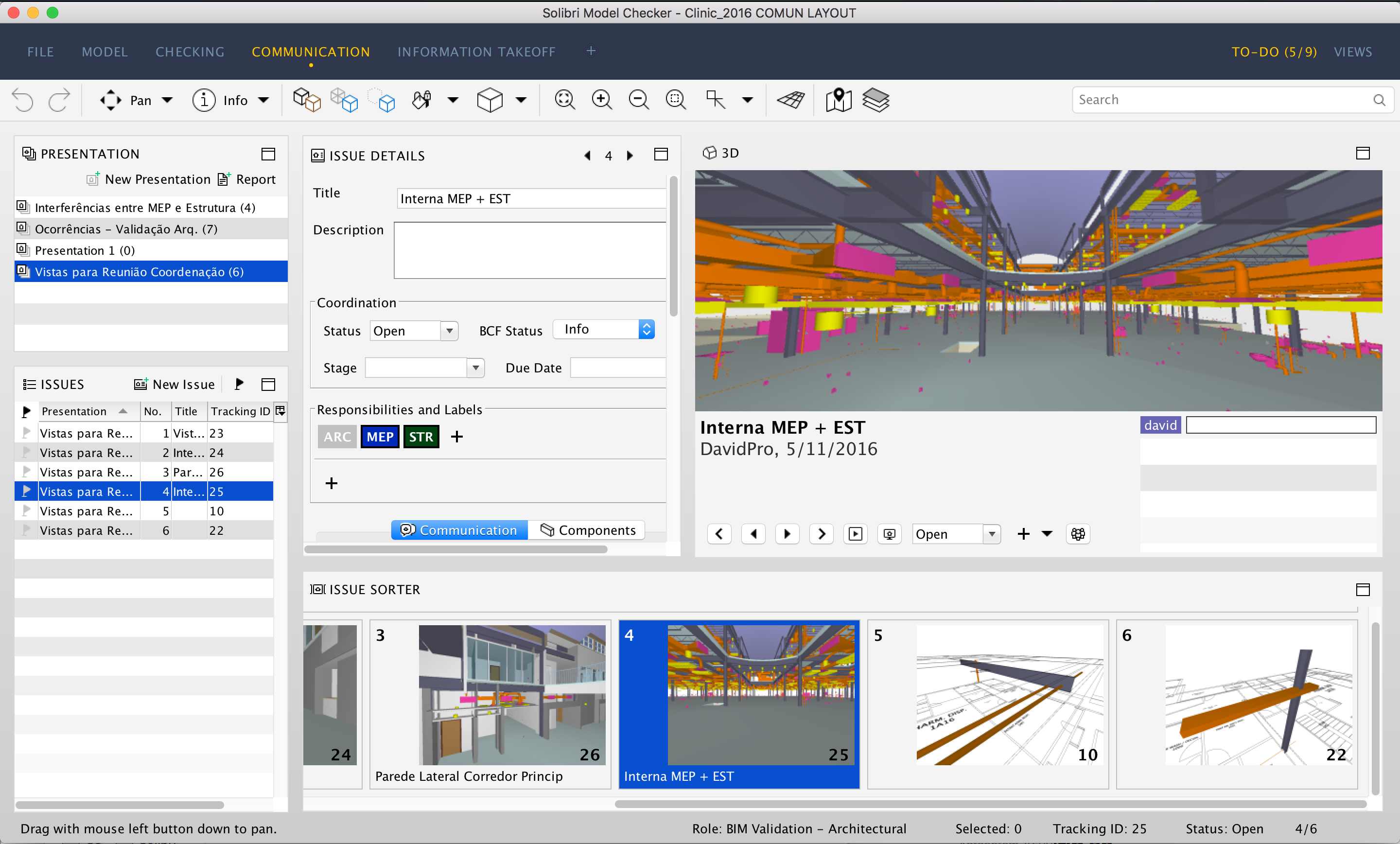Click the Zoom Out magnifier icon

tap(638, 100)
